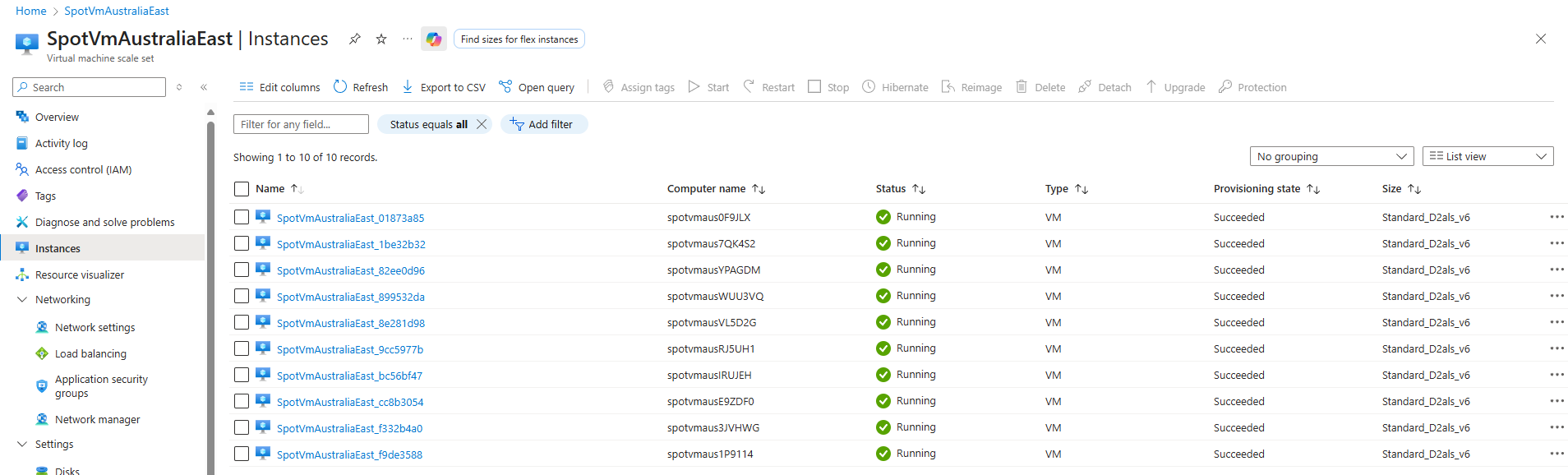Screen dimensions: 1568x475
Task: Select checkbox for SpotVmAustraliaEast_899532da
Action: [242, 296]
